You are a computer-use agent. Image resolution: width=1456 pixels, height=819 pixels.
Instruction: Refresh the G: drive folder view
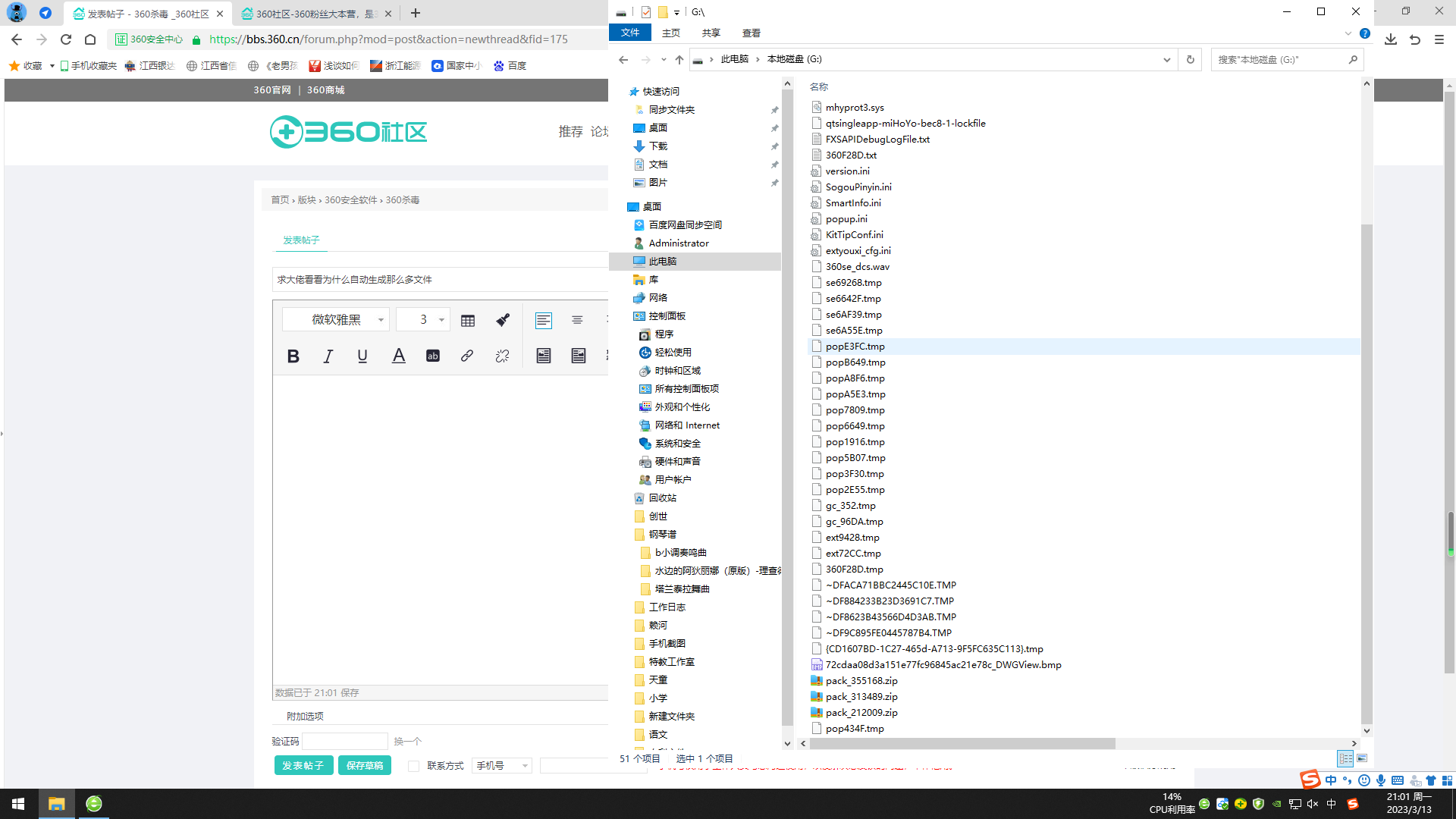tap(1191, 59)
